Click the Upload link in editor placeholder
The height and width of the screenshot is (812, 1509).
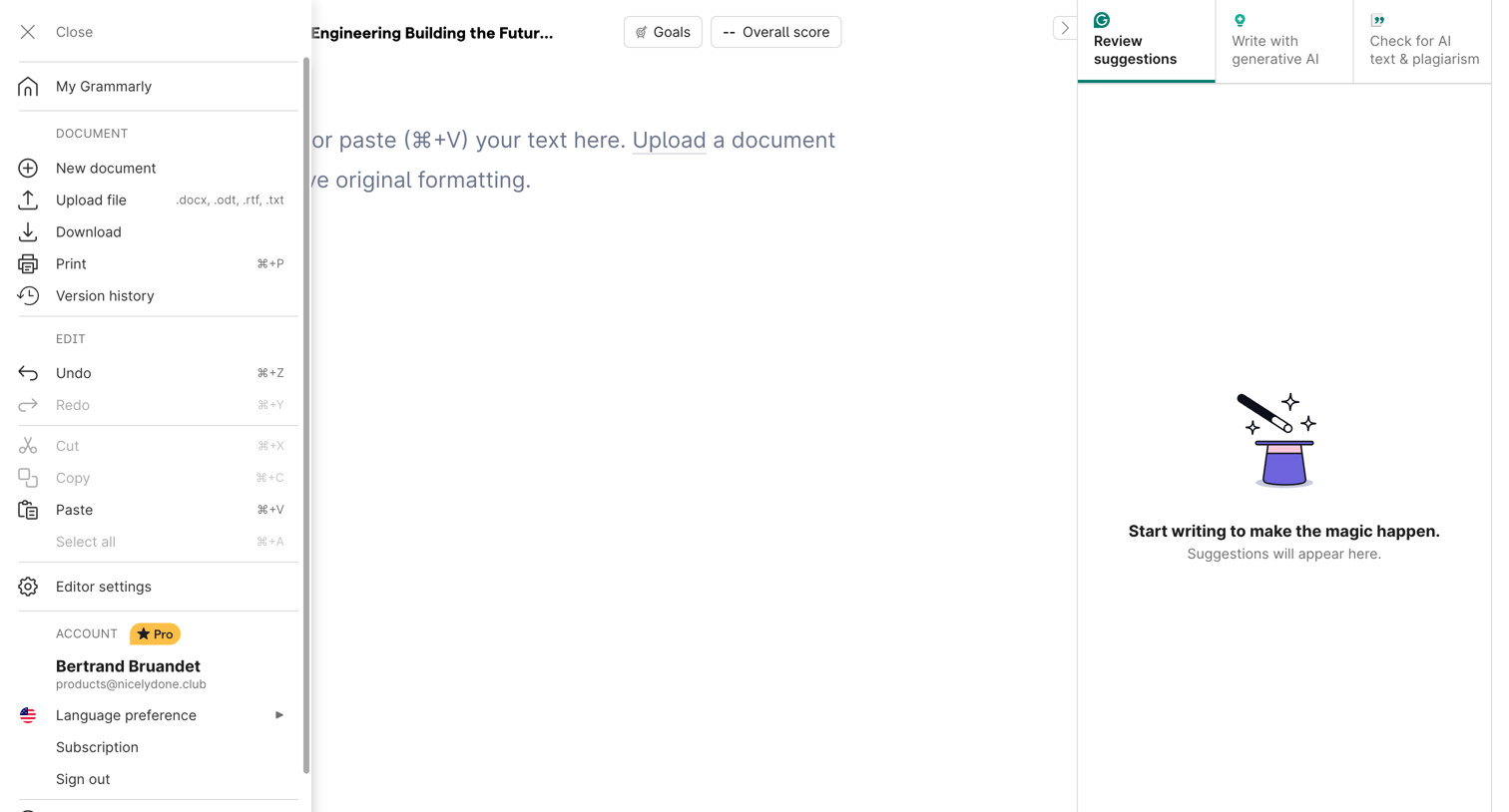pos(669,140)
